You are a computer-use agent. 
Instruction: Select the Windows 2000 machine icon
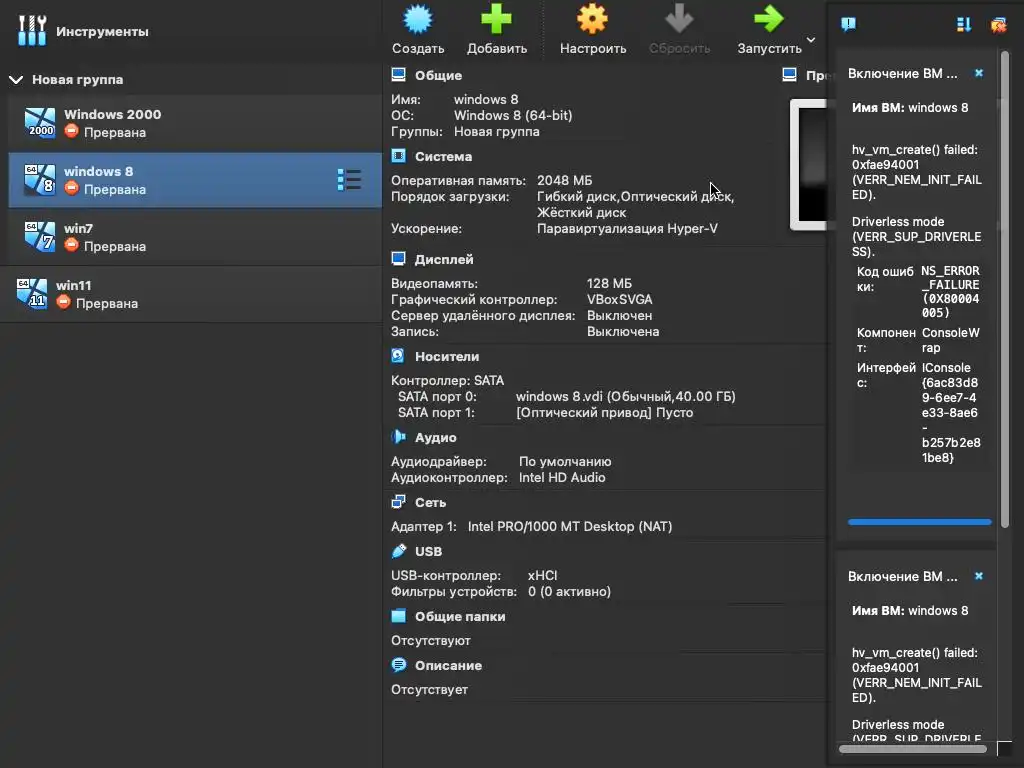tap(40, 123)
